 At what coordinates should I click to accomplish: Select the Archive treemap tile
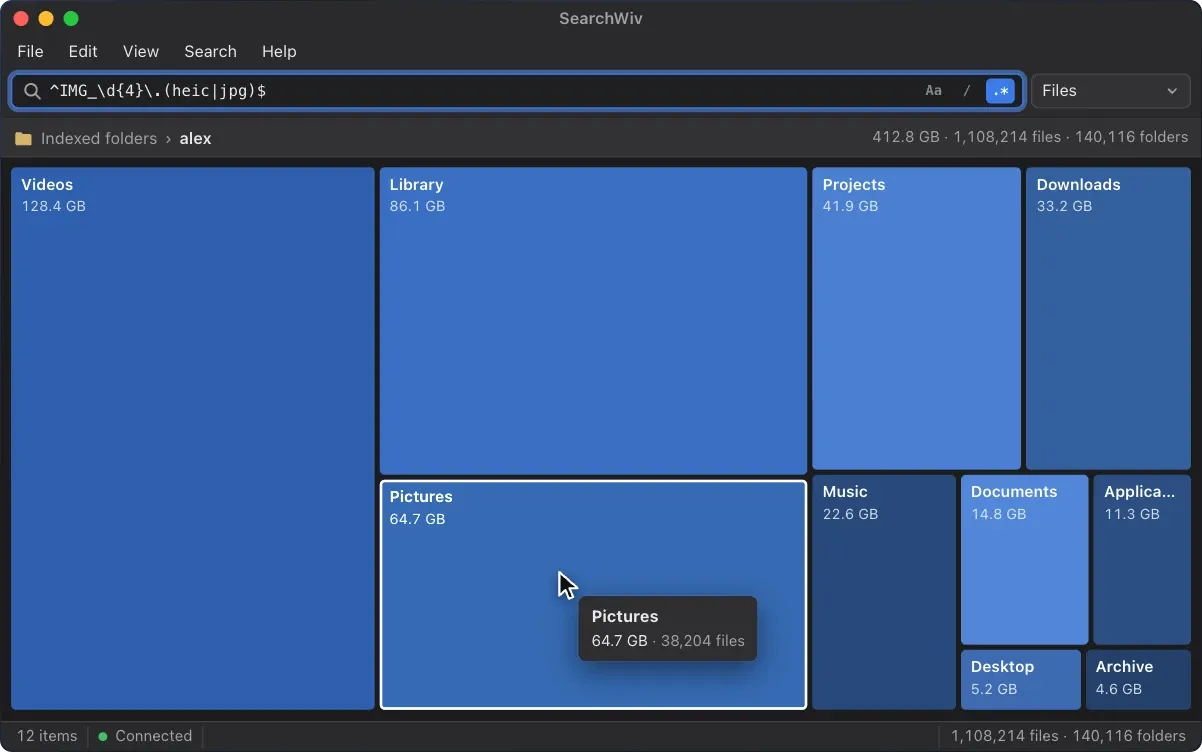point(1138,680)
